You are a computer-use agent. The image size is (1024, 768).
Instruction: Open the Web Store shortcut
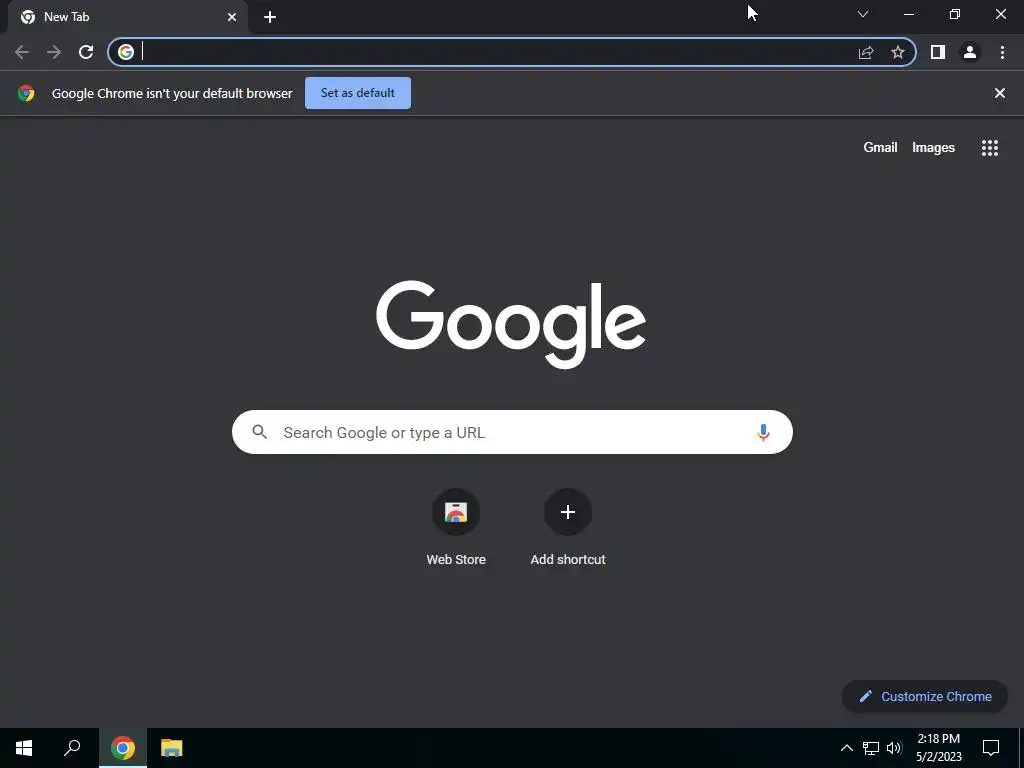coord(456,528)
